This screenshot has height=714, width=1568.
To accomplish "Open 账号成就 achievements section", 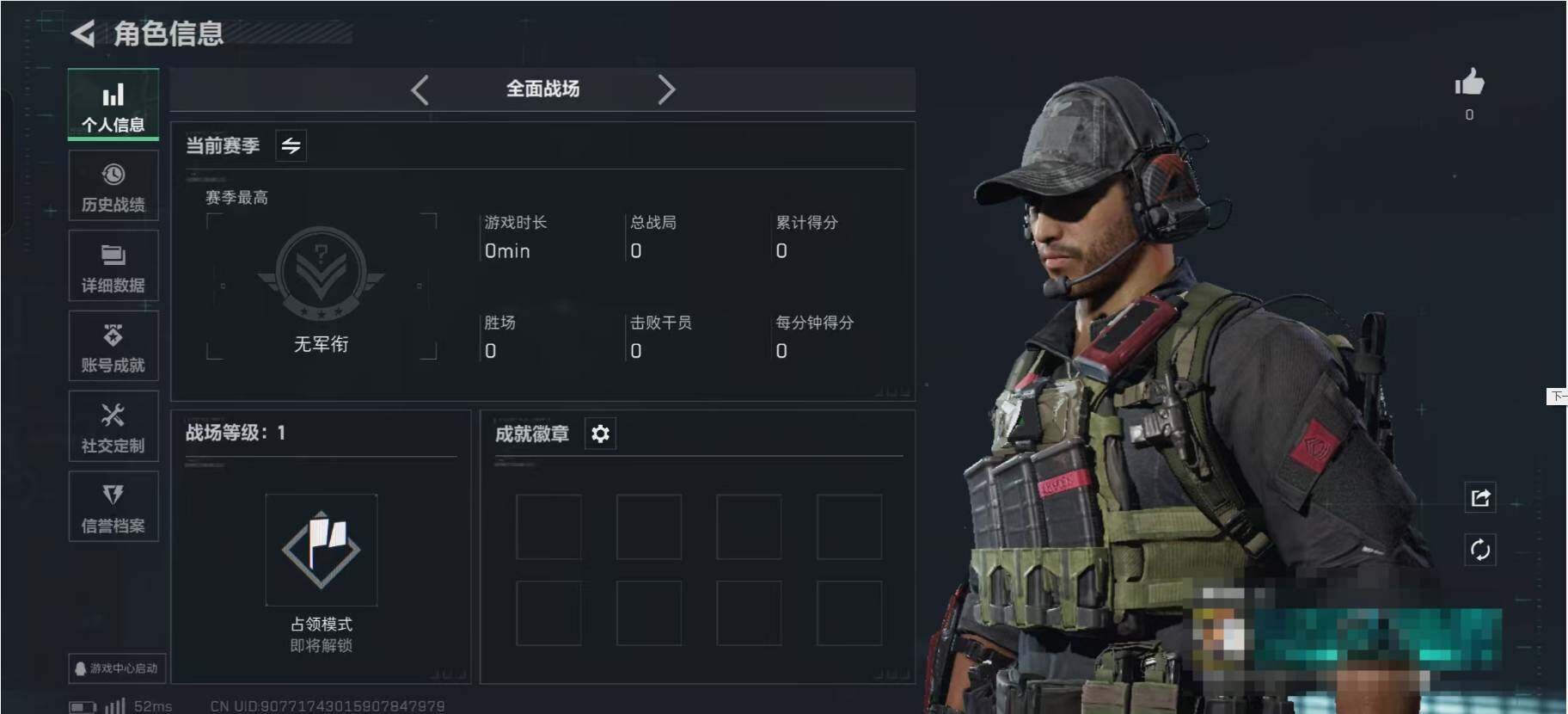I will [113, 346].
